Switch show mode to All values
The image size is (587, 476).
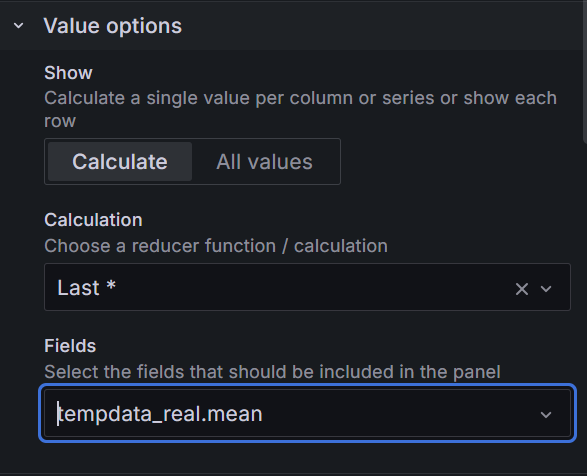click(x=264, y=161)
